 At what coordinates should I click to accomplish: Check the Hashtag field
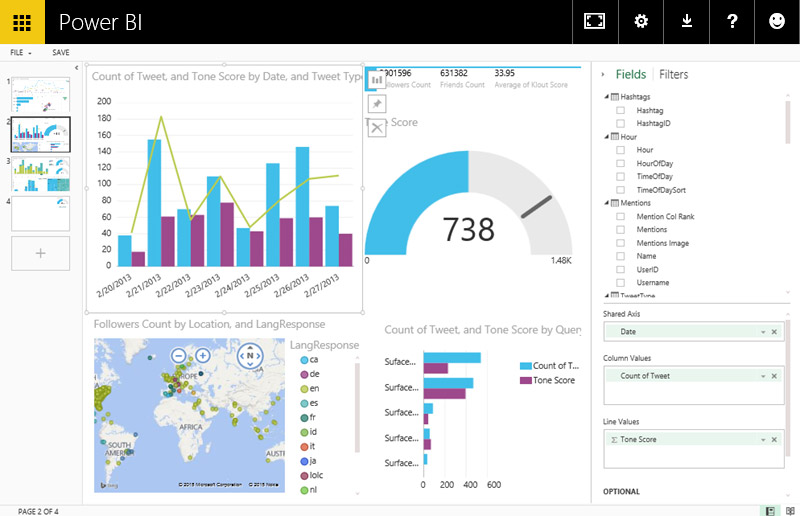(620, 110)
